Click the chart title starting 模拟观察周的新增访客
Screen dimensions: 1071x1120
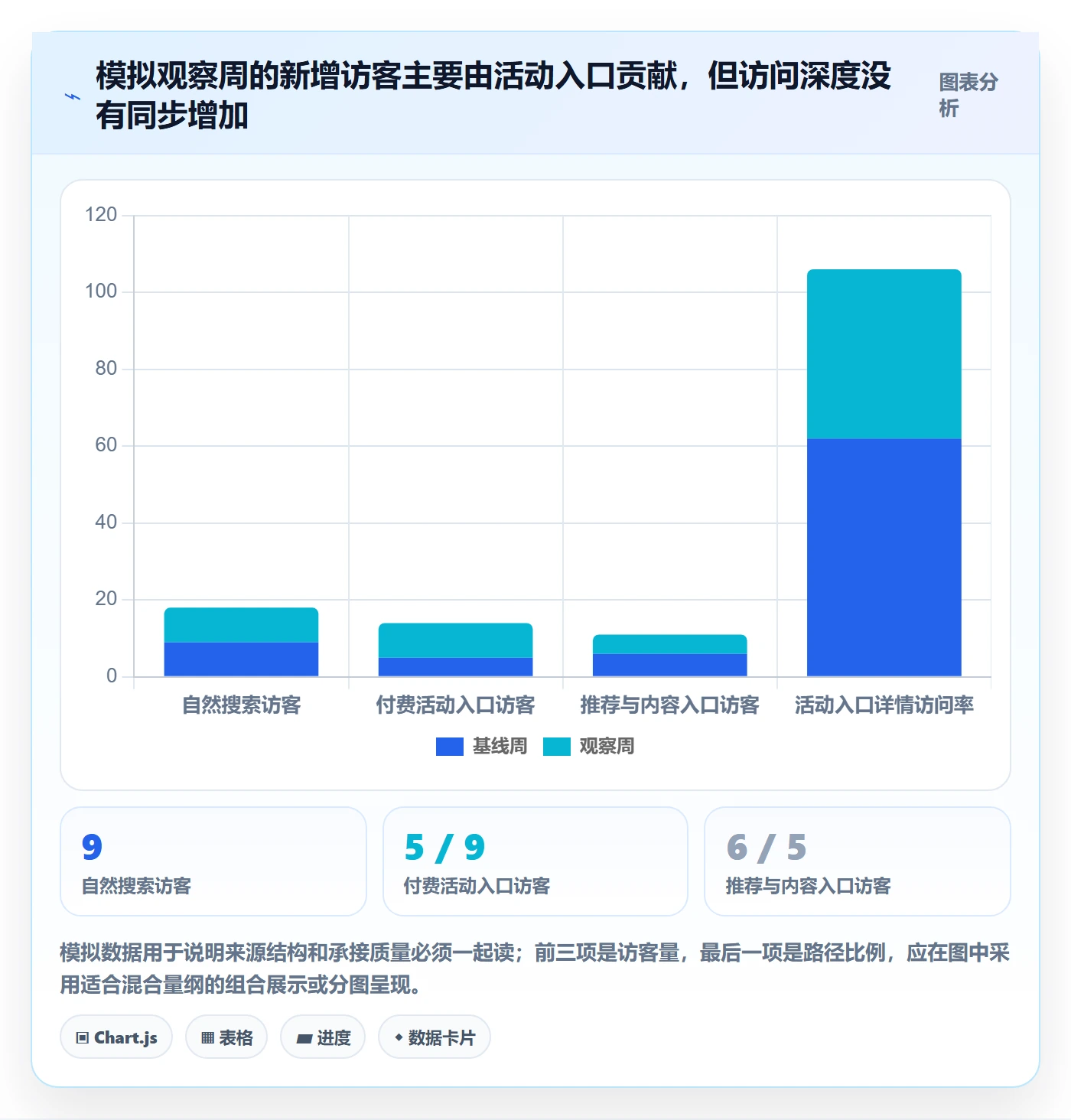[x=493, y=96]
